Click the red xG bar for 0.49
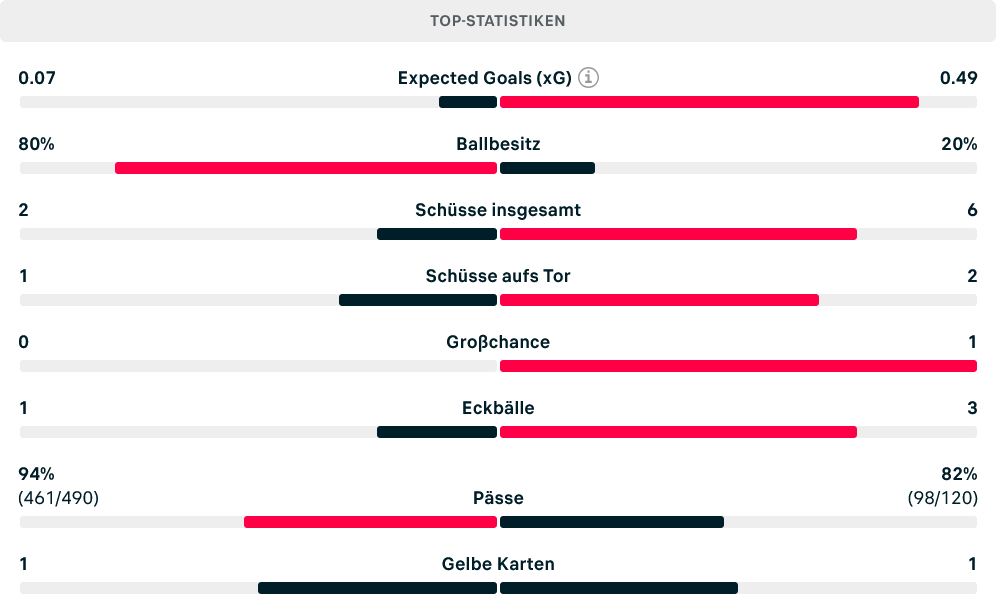This screenshot has height=594, width=996. 709,102
